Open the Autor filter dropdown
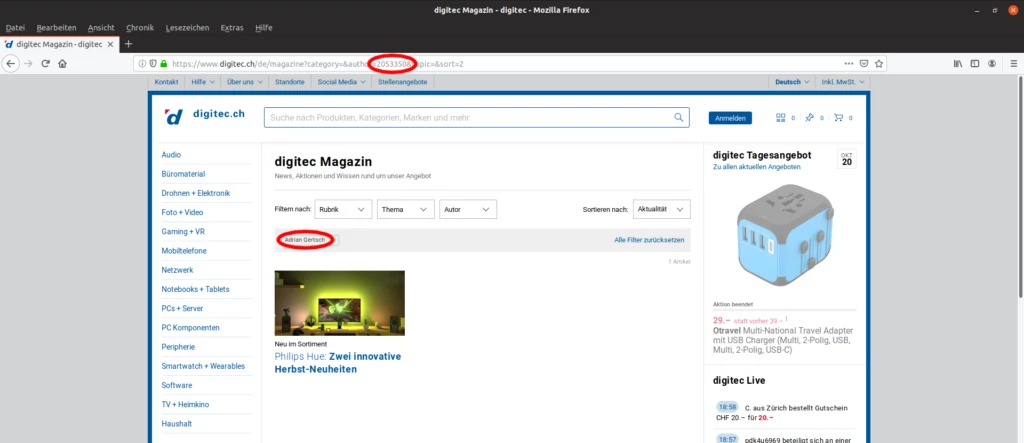 468,209
